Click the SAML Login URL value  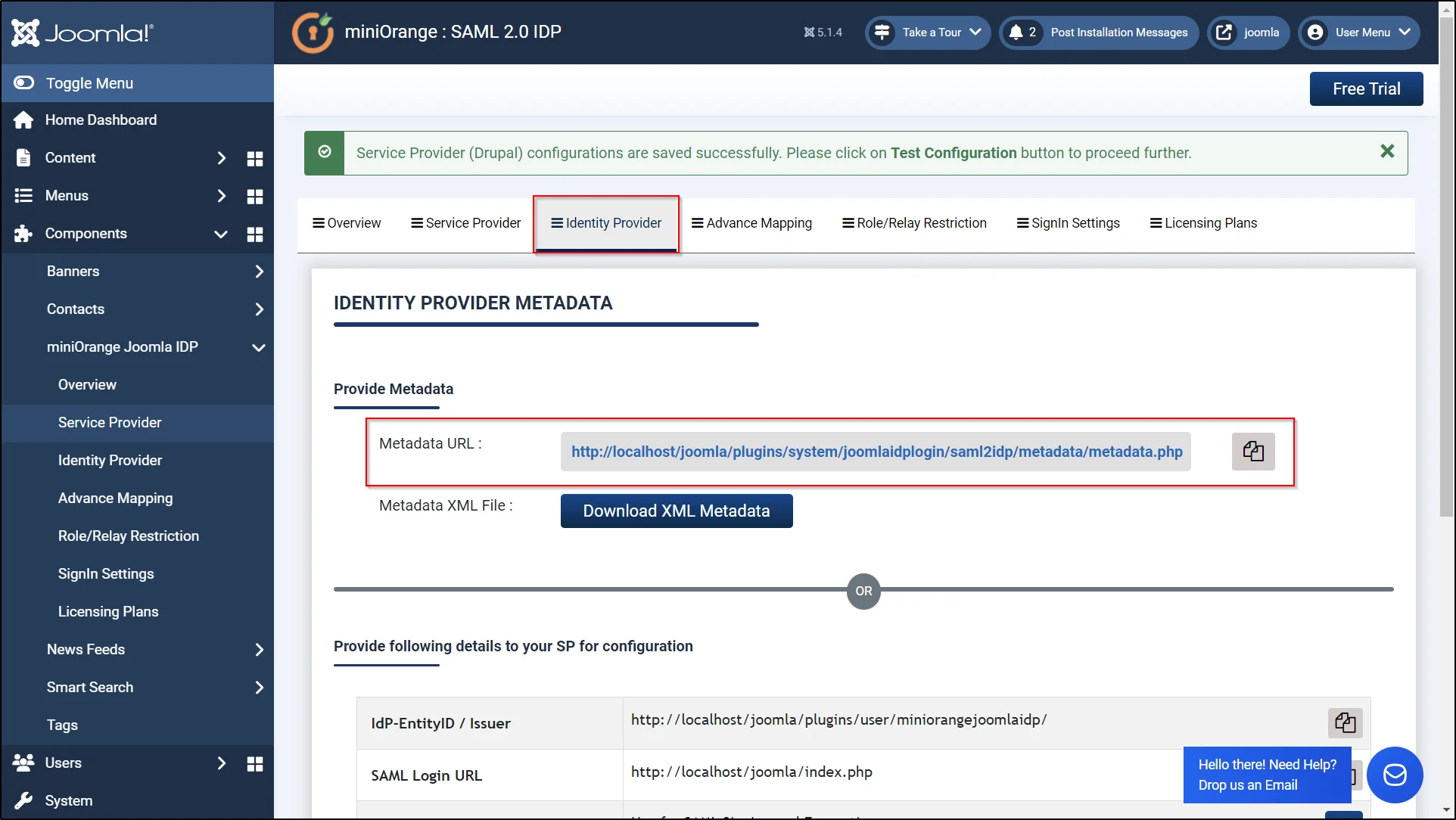[751, 772]
